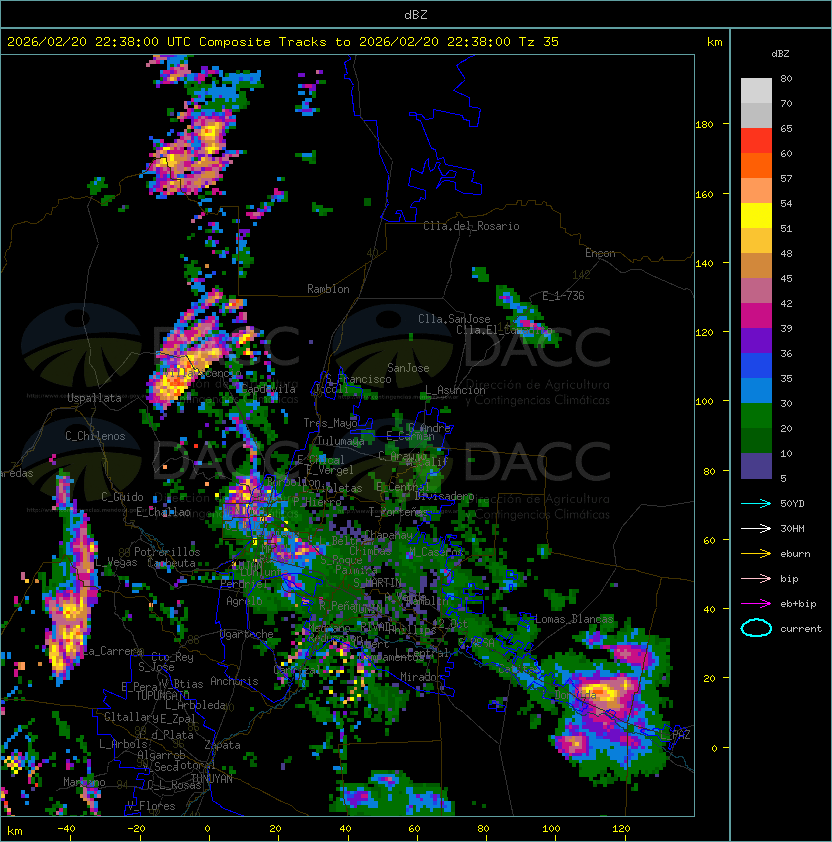
Task: Click the 'dBZ' heading above the color scale
Action: tap(780, 54)
